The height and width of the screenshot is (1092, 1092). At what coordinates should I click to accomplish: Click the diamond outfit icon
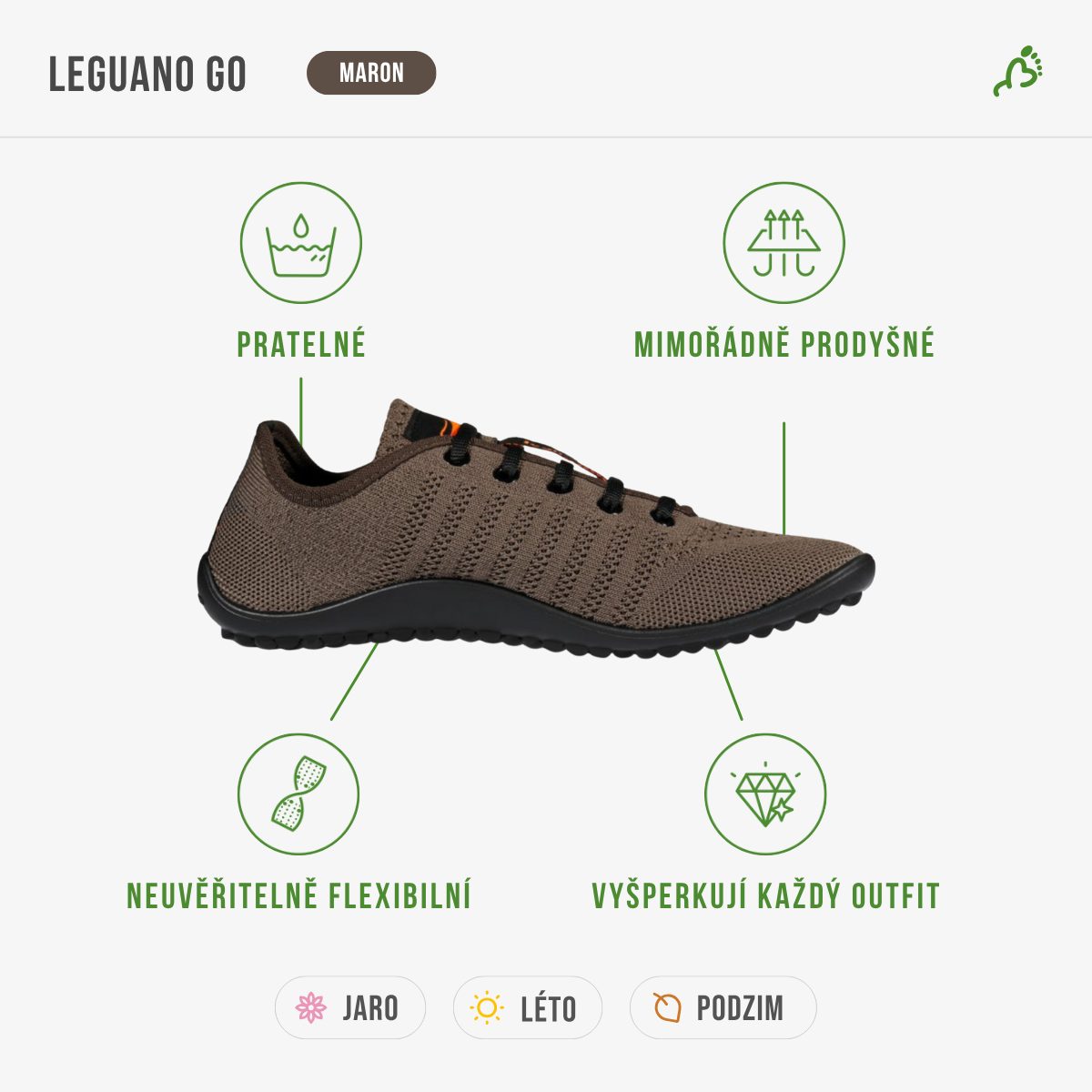[x=765, y=794]
